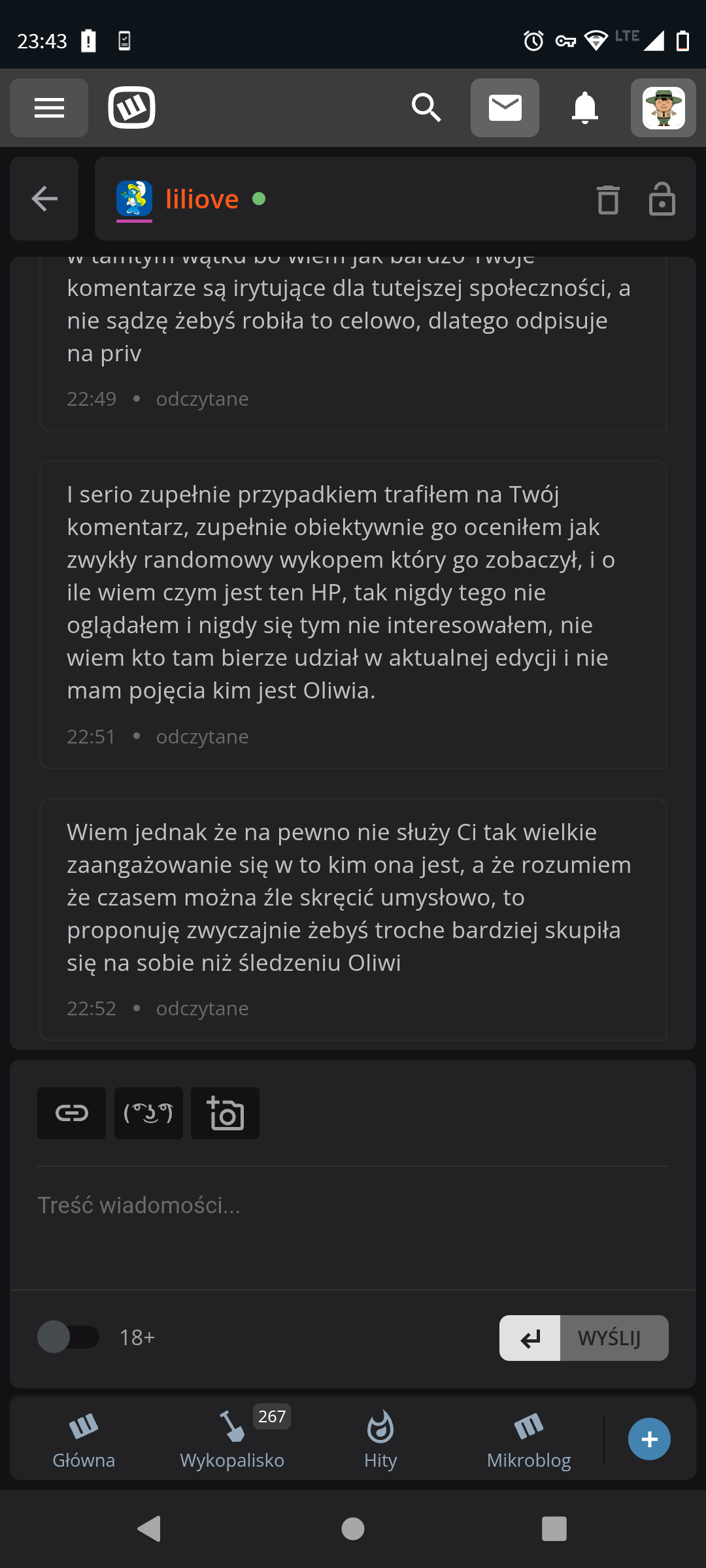Insert a link into the message
706x1568 pixels.
(x=71, y=1113)
